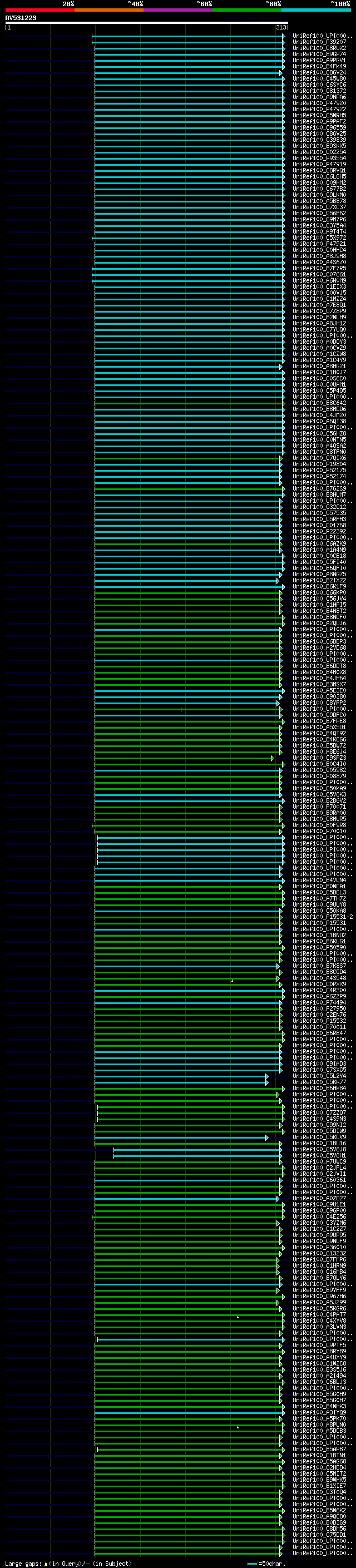Select the UniRef100_P08879 label

click(x=319, y=776)
